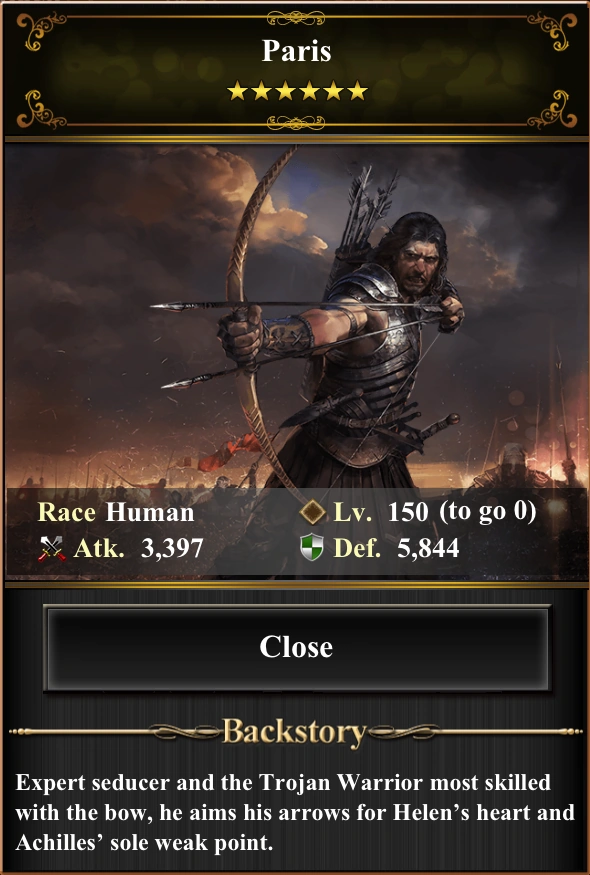The width and height of the screenshot is (590, 875).
Task: Click the Paris card title
Action: coord(296,51)
